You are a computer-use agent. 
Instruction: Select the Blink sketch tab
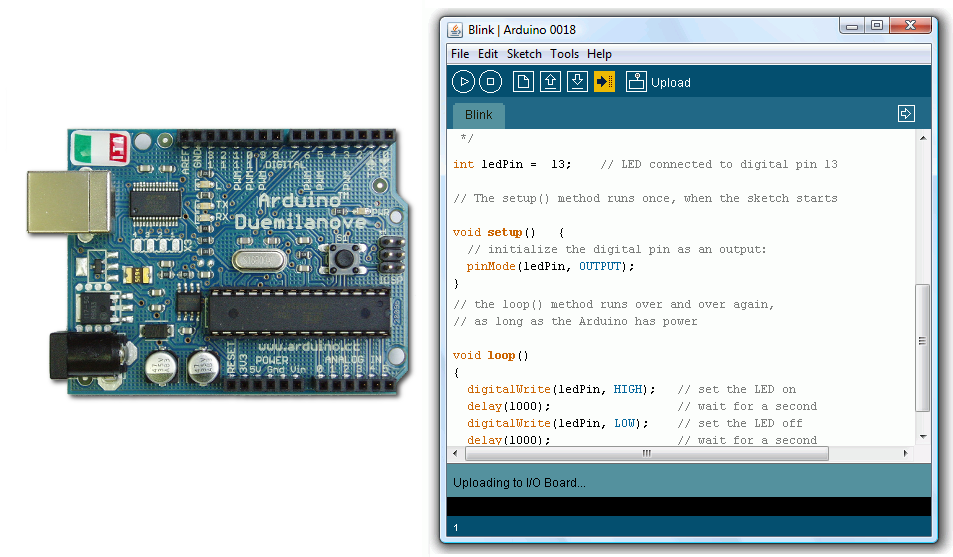click(479, 115)
